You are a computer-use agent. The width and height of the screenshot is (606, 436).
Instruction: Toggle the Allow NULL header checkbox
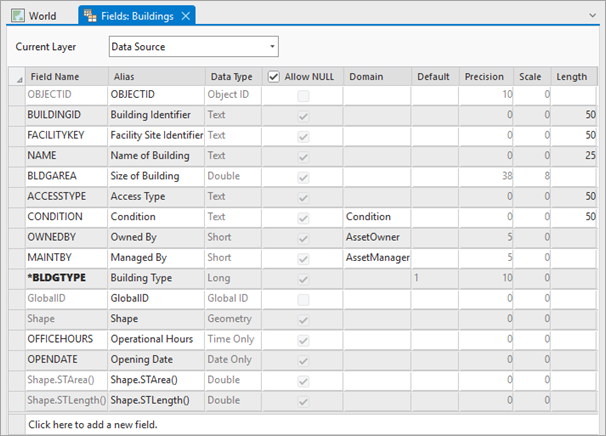point(274,76)
